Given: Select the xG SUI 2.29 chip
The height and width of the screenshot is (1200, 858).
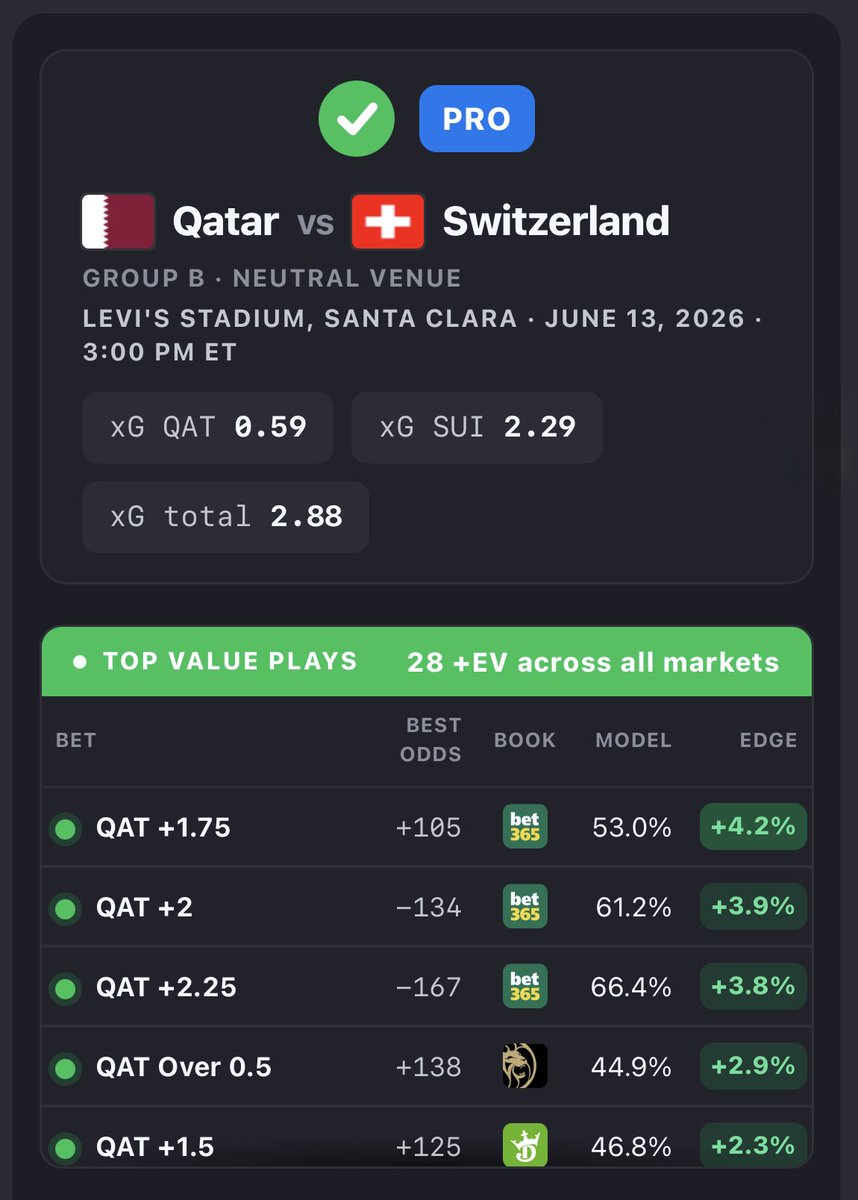Looking at the screenshot, I should pos(477,427).
